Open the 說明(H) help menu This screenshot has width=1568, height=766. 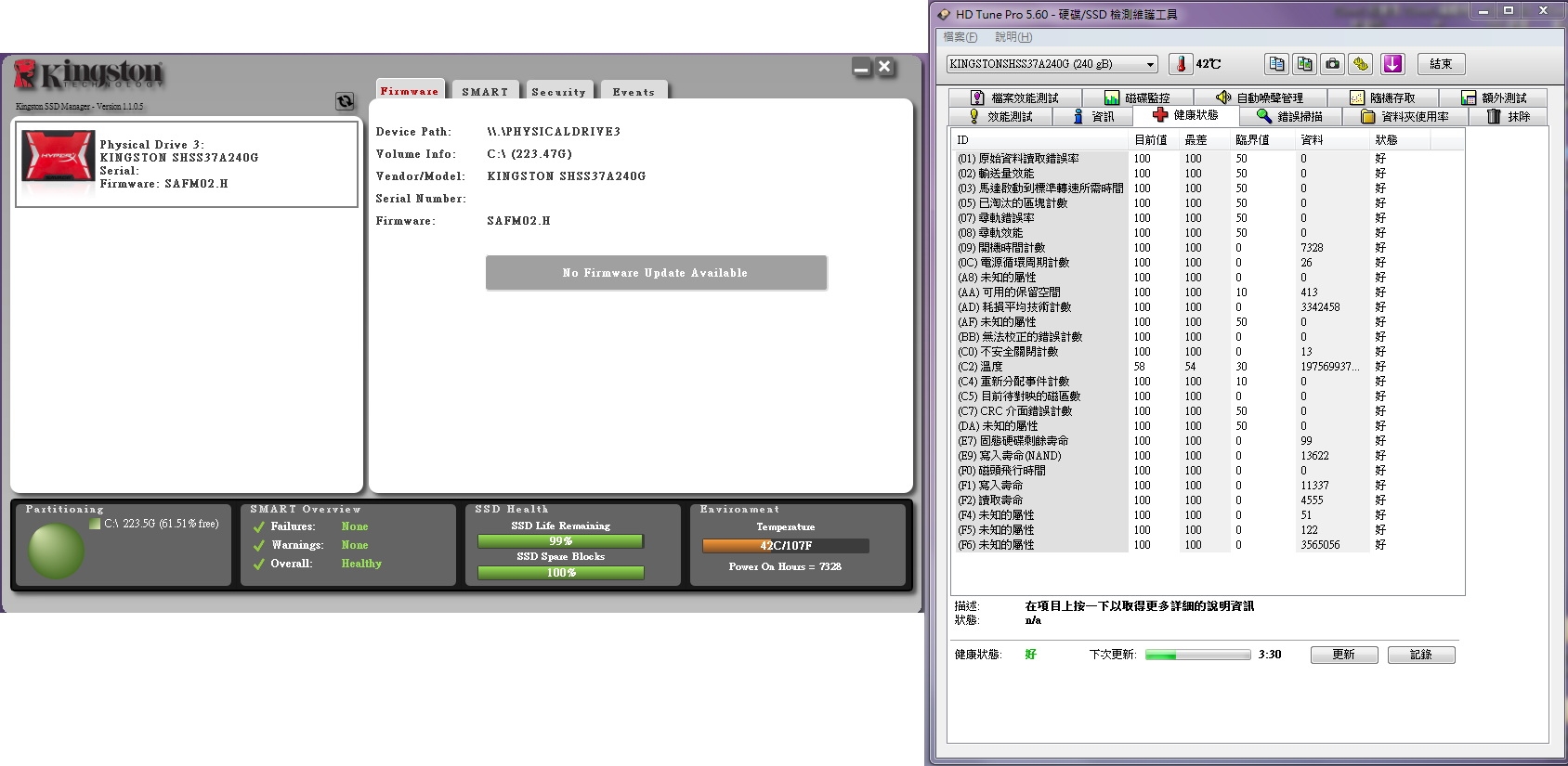(x=1013, y=37)
